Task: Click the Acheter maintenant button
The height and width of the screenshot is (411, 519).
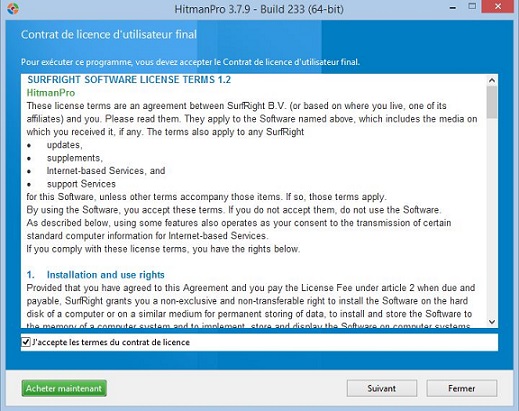Action: (x=64, y=388)
